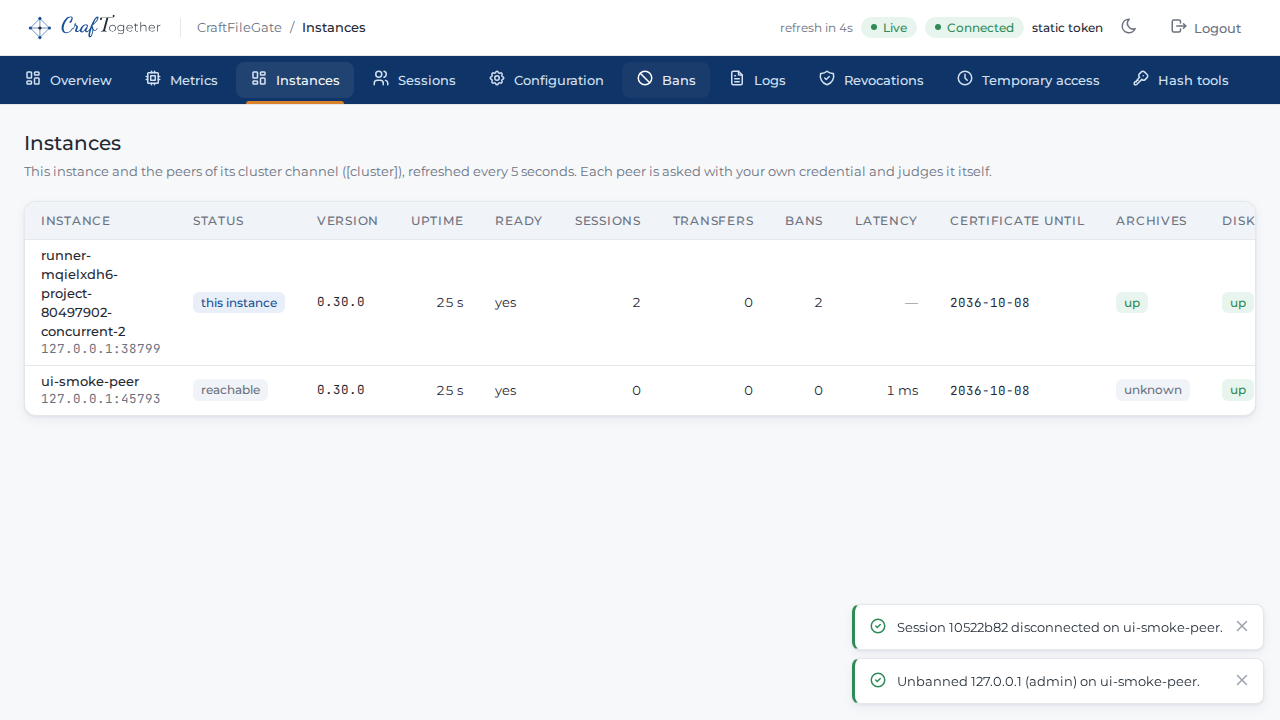Click the 'static token' label

coord(1067,28)
